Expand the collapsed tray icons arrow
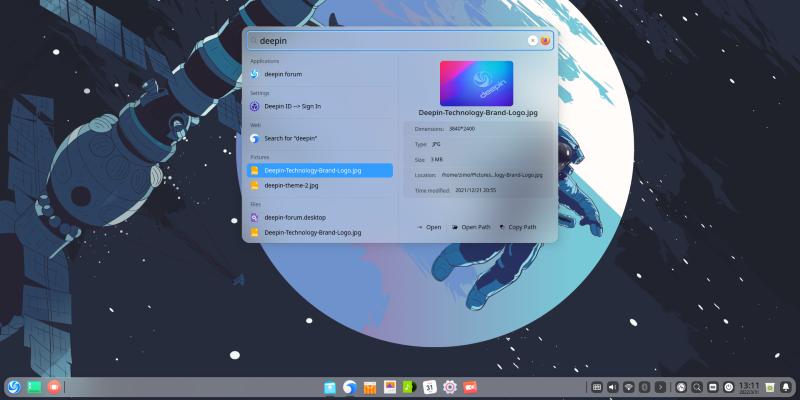Screen dimensions: 800x400 (661, 387)
